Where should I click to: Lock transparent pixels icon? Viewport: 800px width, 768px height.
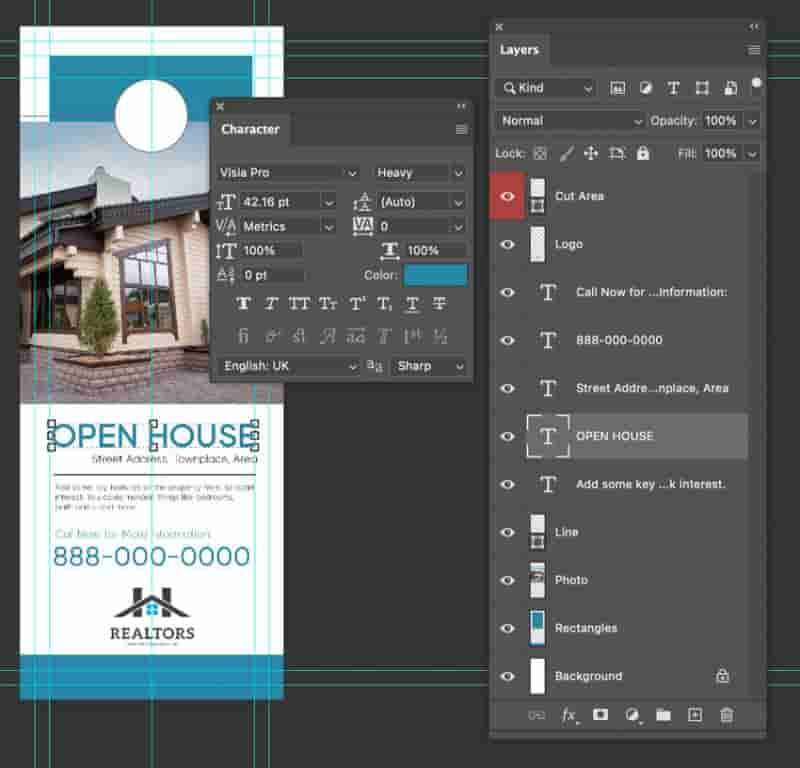pyautogui.click(x=540, y=153)
